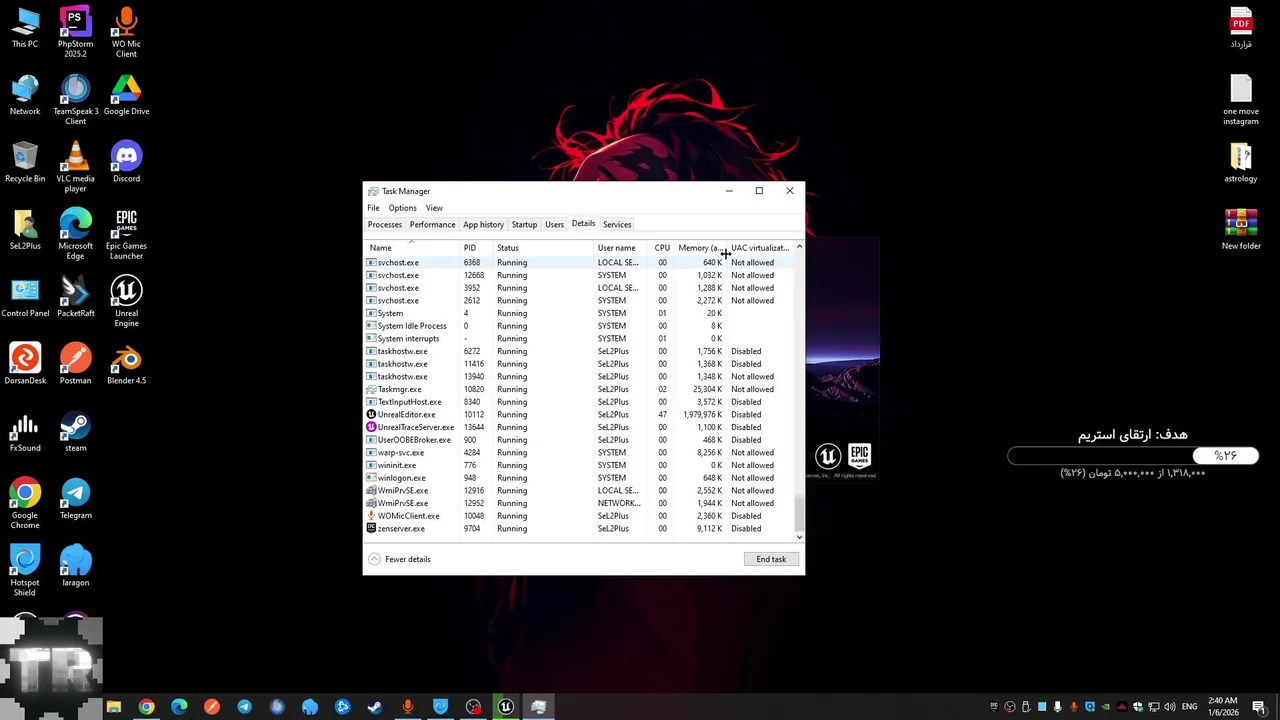Select the Google Drive desktop icon

(126, 96)
